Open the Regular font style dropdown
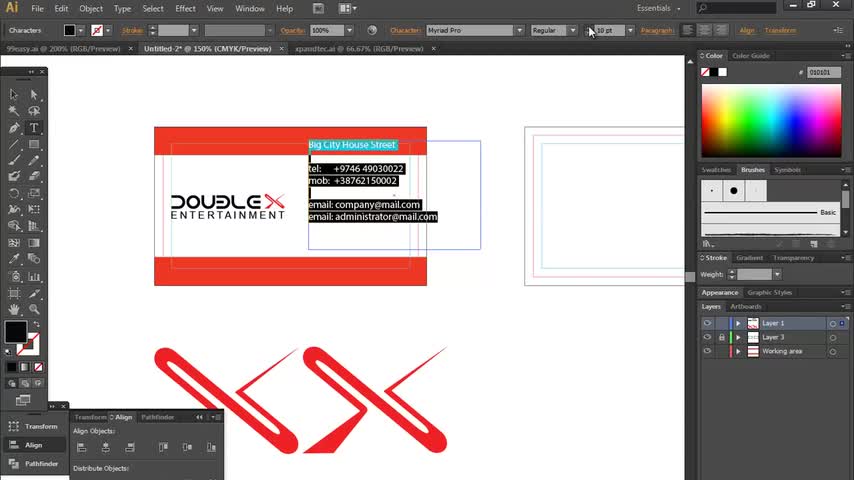854x480 pixels. point(572,31)
